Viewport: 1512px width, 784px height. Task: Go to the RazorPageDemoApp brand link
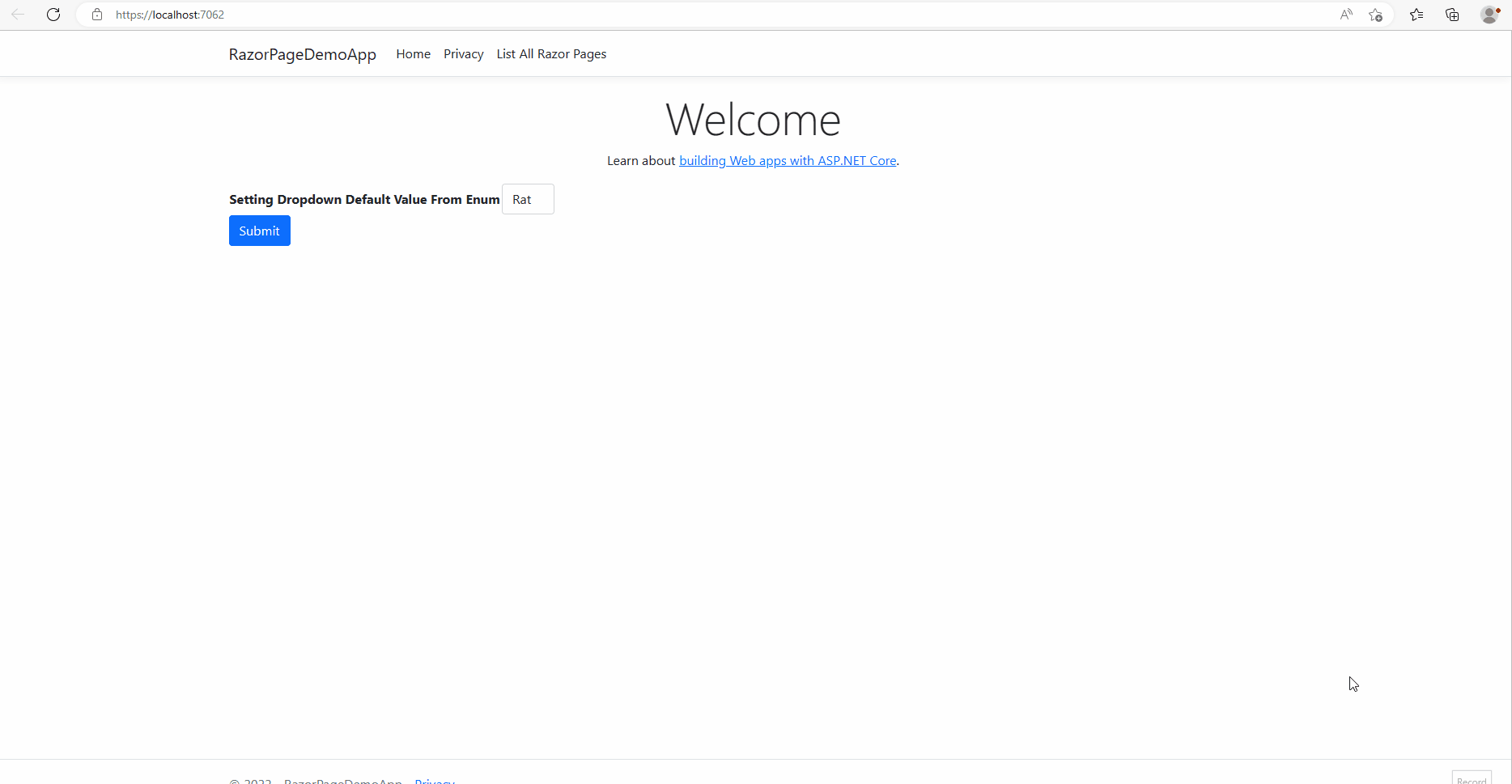coord(303,54)
